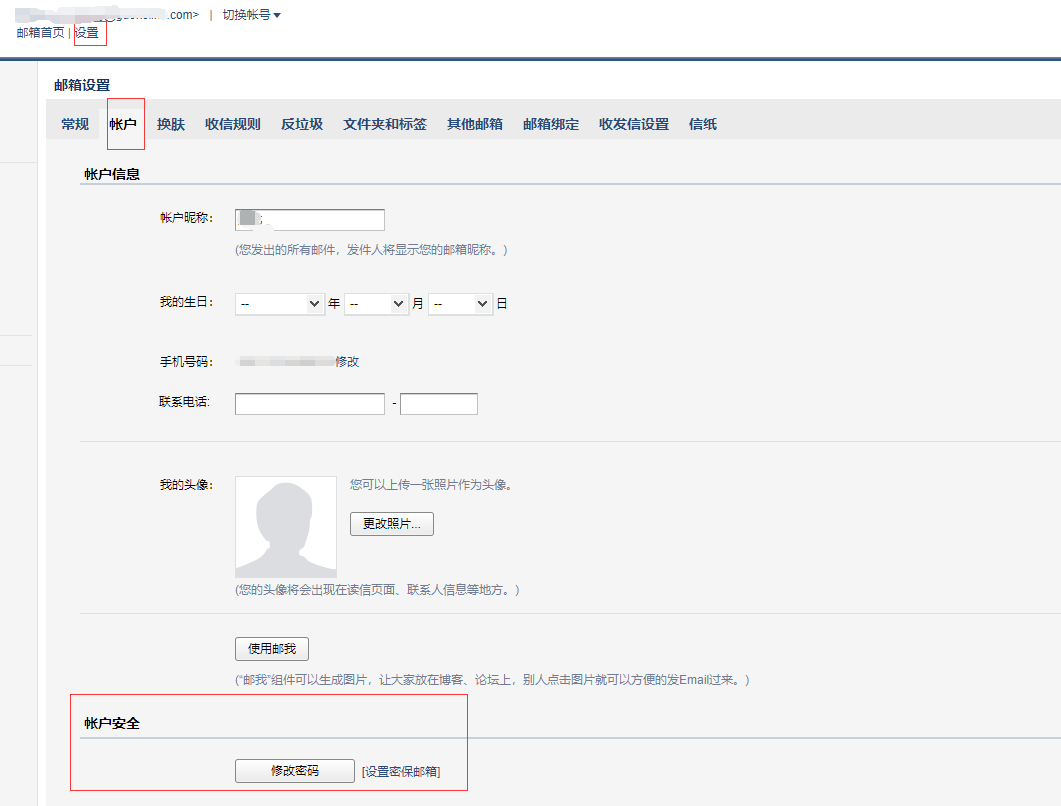Image resolution: width=1061 pixels, height=806 pixels.
Task: Click the 更改照片 button
Action: click(x=392, y=524)
